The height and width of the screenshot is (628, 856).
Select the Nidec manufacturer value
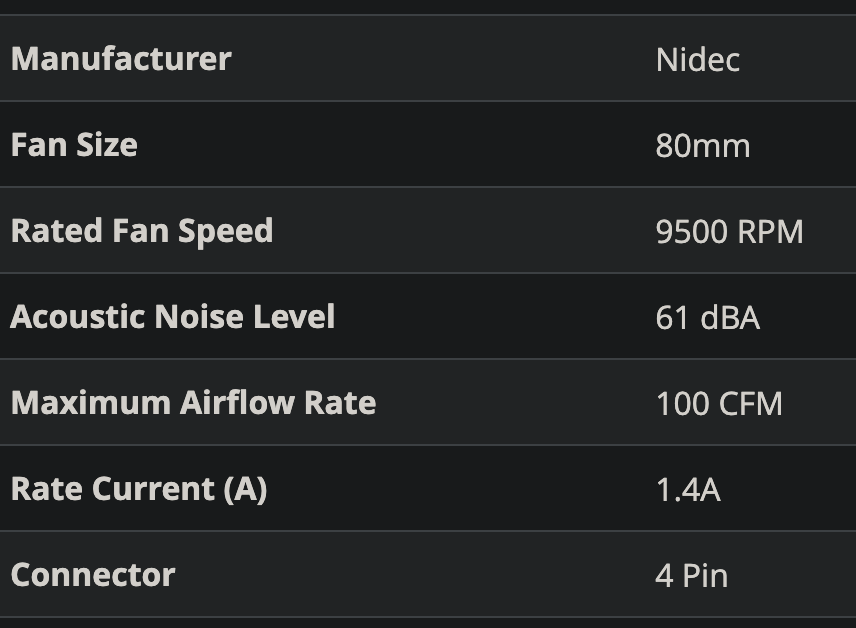(x=697, y=60)
